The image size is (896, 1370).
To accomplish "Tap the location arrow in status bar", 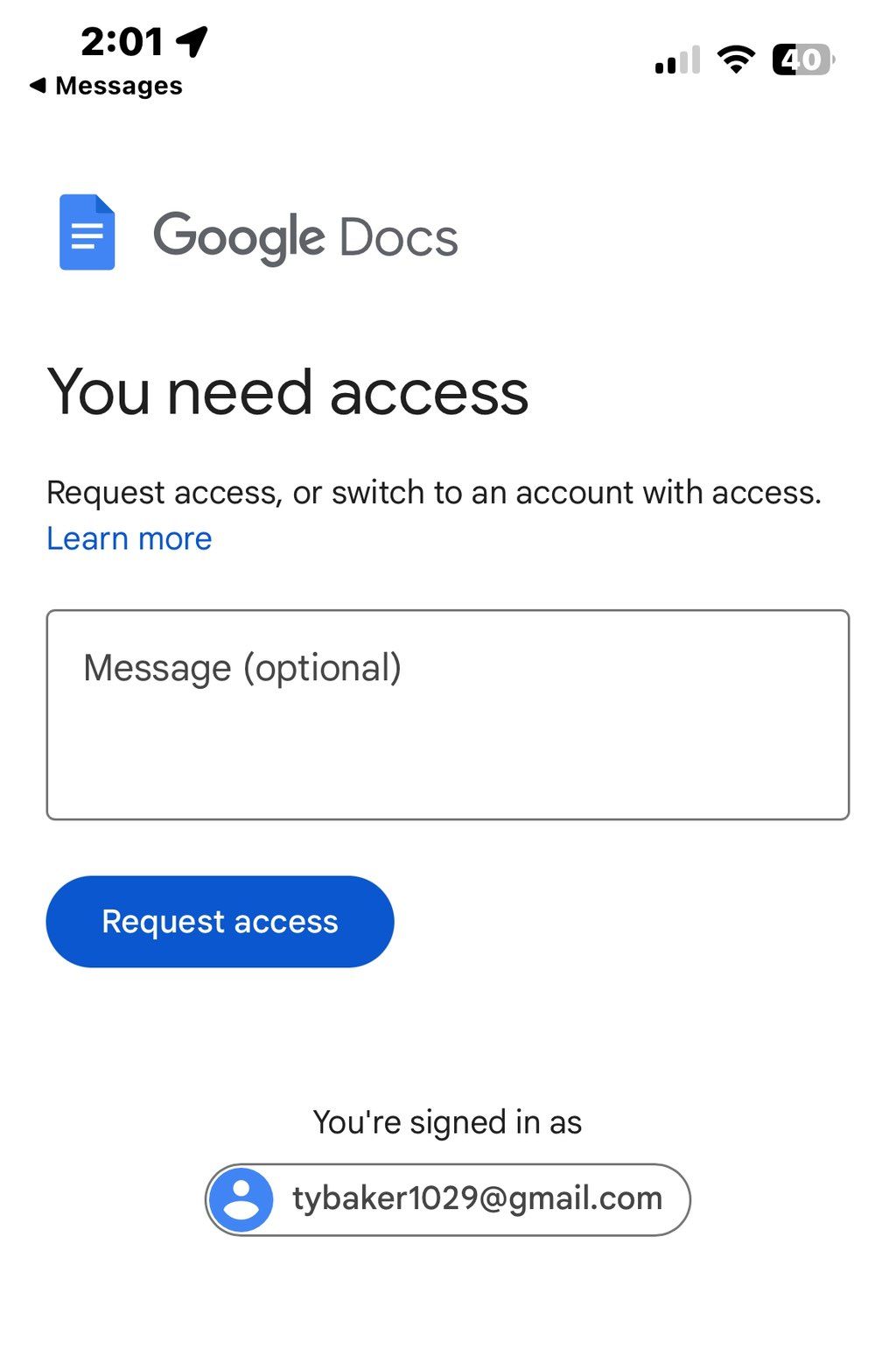I will point(192,41).
